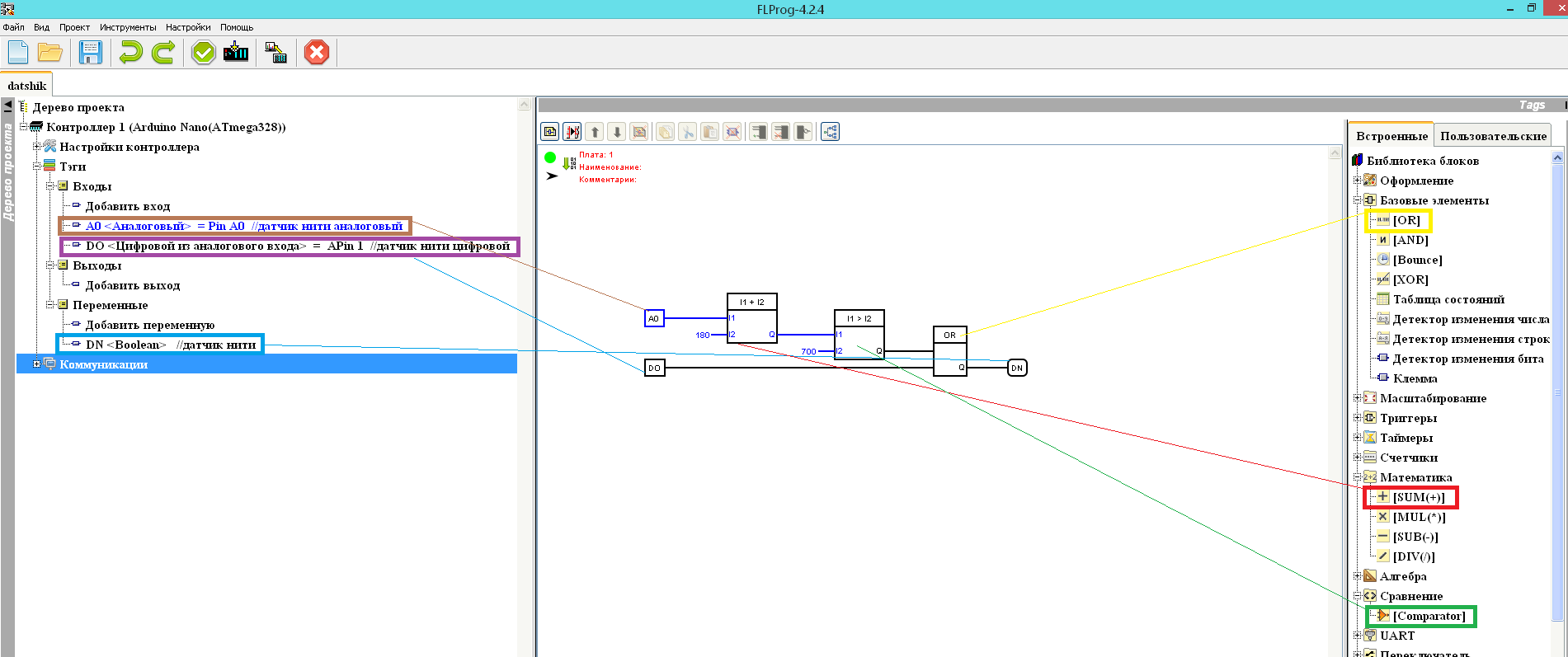Click the green undo arrow
This screenshot has height=657, width=1568.
(130, 53)
